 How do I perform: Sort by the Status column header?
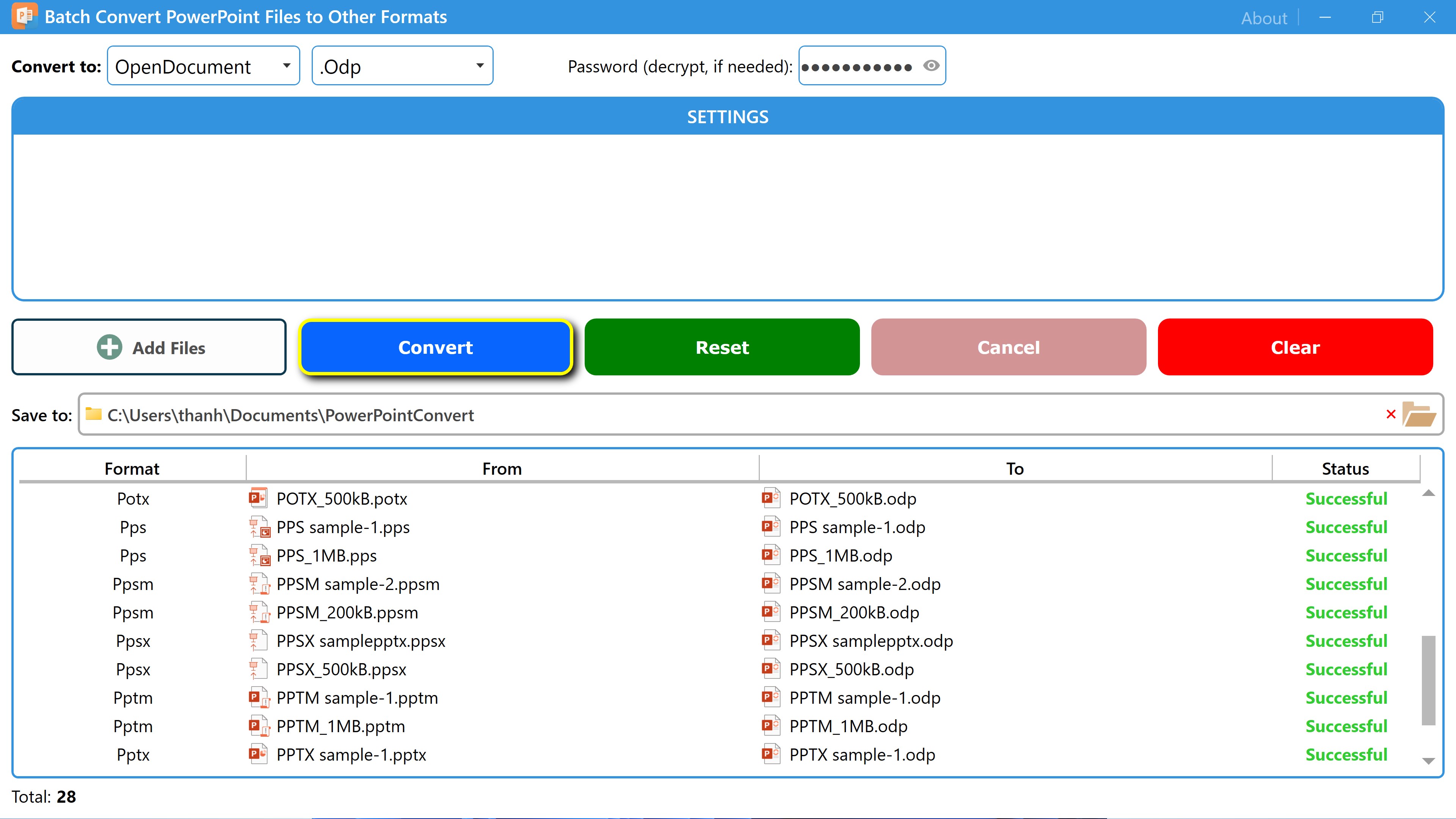(1345, 468)
